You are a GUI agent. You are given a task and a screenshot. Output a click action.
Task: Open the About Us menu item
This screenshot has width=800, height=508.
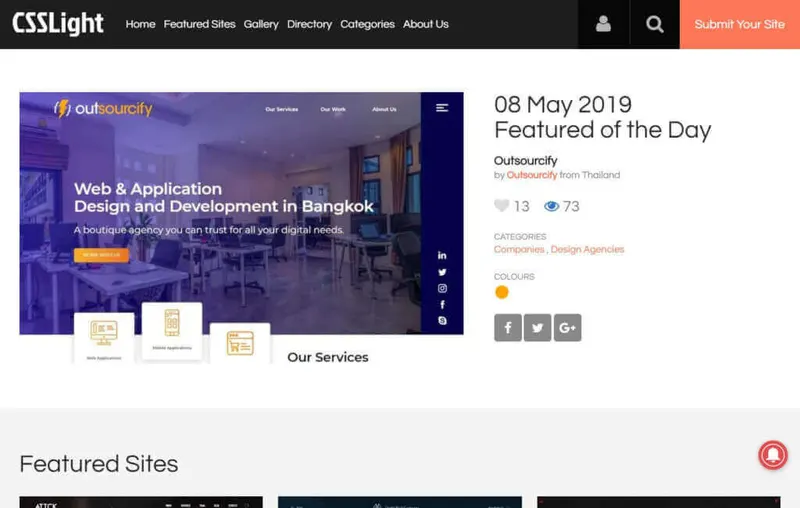(426, 24)
